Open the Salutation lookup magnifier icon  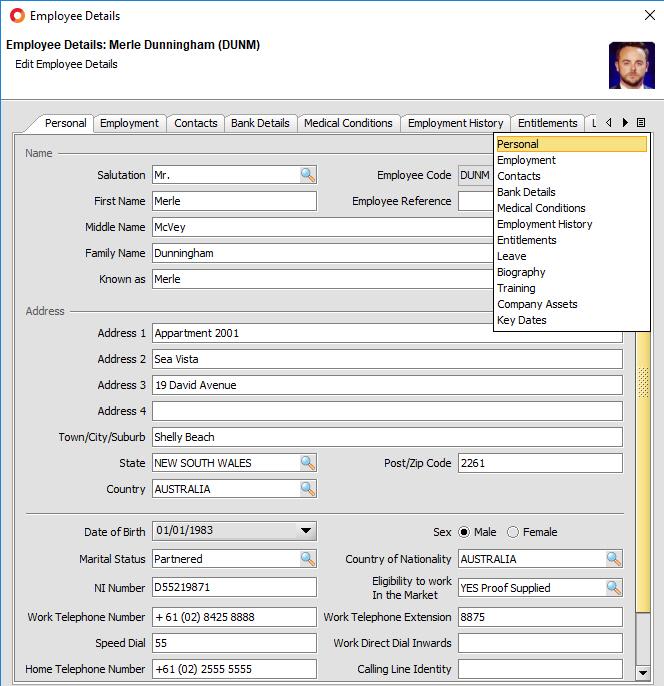(308, 175)
